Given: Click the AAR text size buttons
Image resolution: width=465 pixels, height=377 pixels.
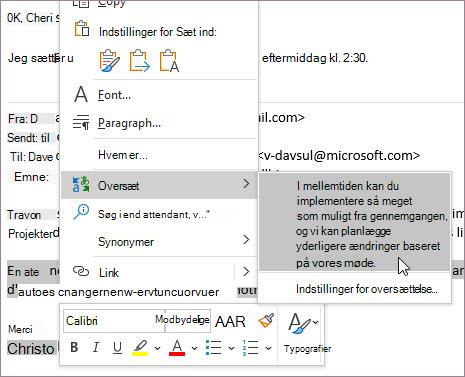Looking at the screenshot, I should (x=230, y=322).
